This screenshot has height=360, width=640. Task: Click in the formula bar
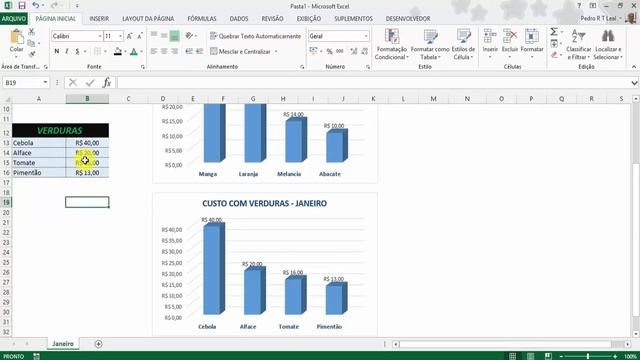(373, 82)
